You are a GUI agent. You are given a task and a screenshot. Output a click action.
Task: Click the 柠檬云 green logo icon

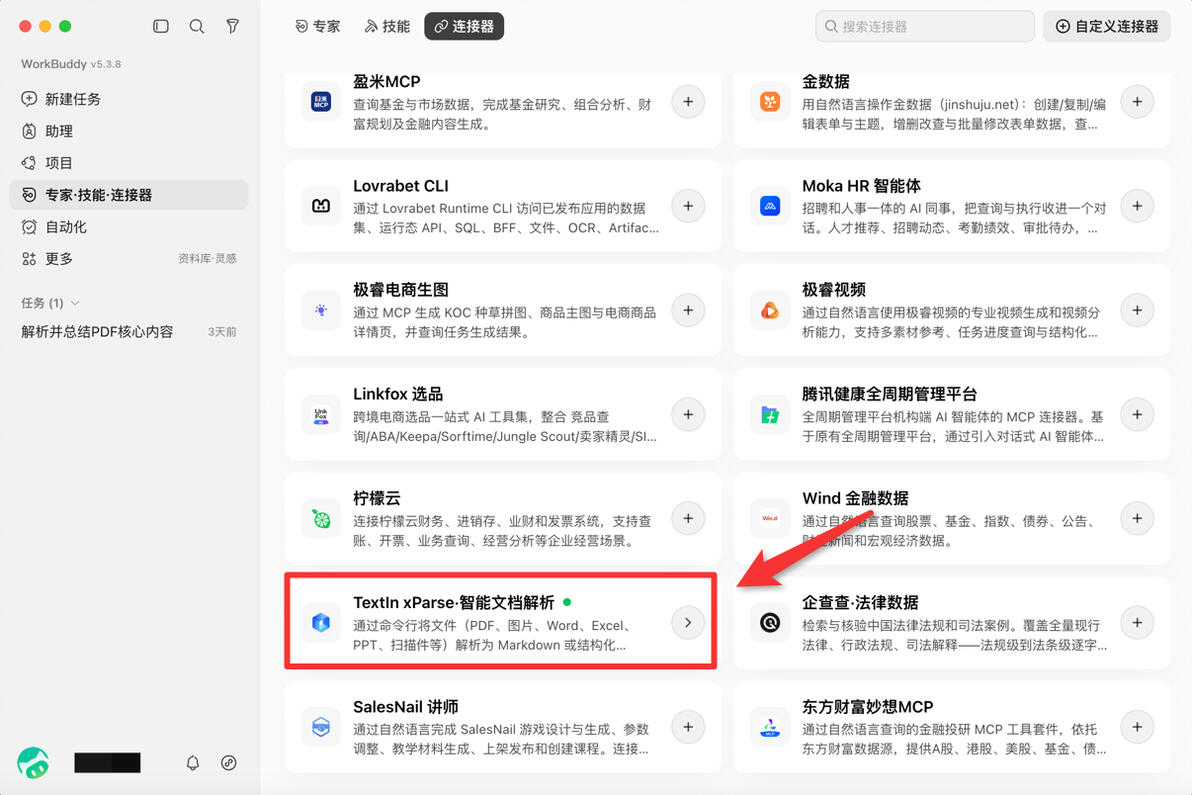(x=321, y=518)
